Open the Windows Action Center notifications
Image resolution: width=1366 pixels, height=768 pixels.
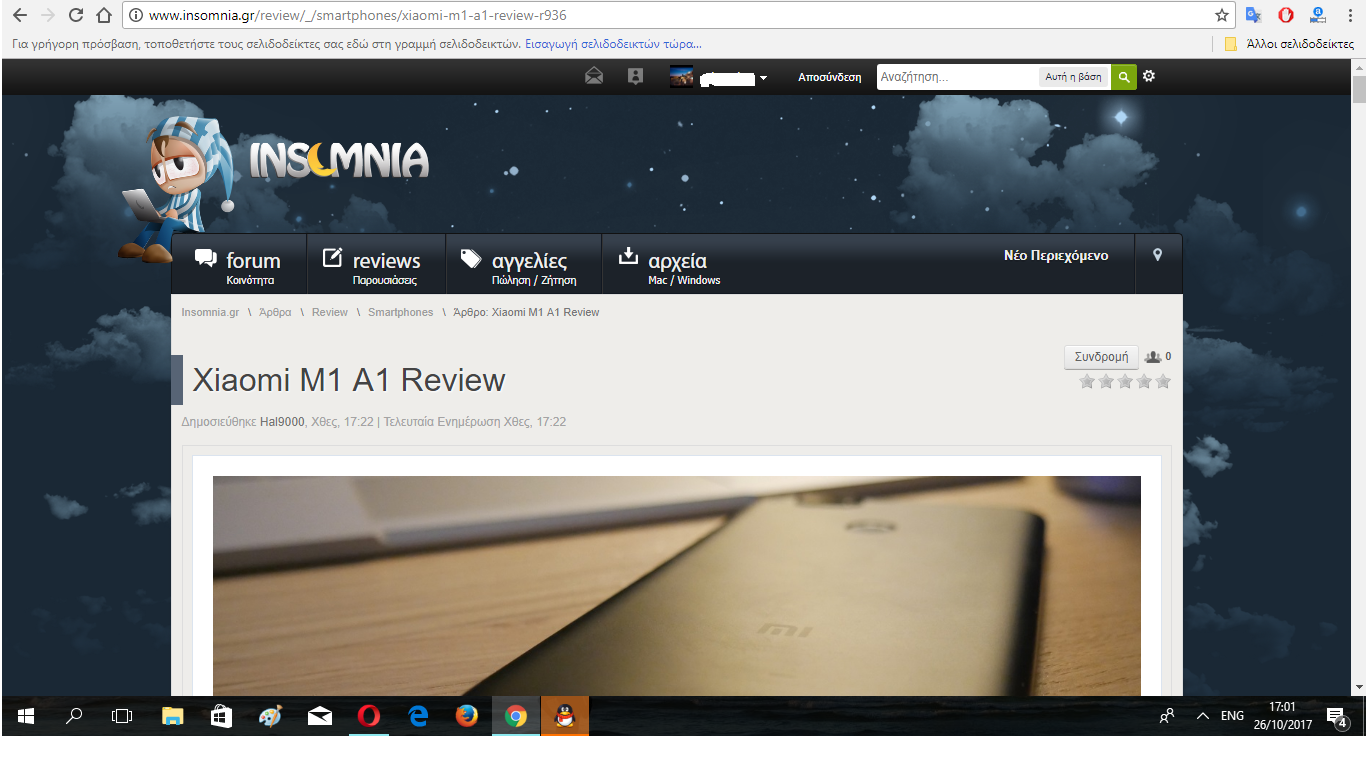pos(1336,716)
